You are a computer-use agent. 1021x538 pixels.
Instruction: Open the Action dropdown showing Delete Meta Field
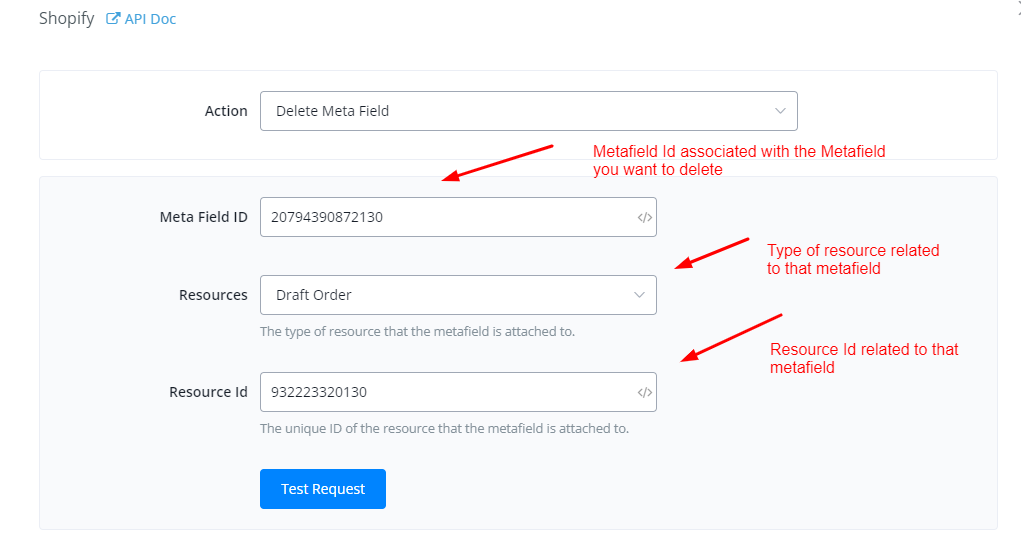pos(527,111)
